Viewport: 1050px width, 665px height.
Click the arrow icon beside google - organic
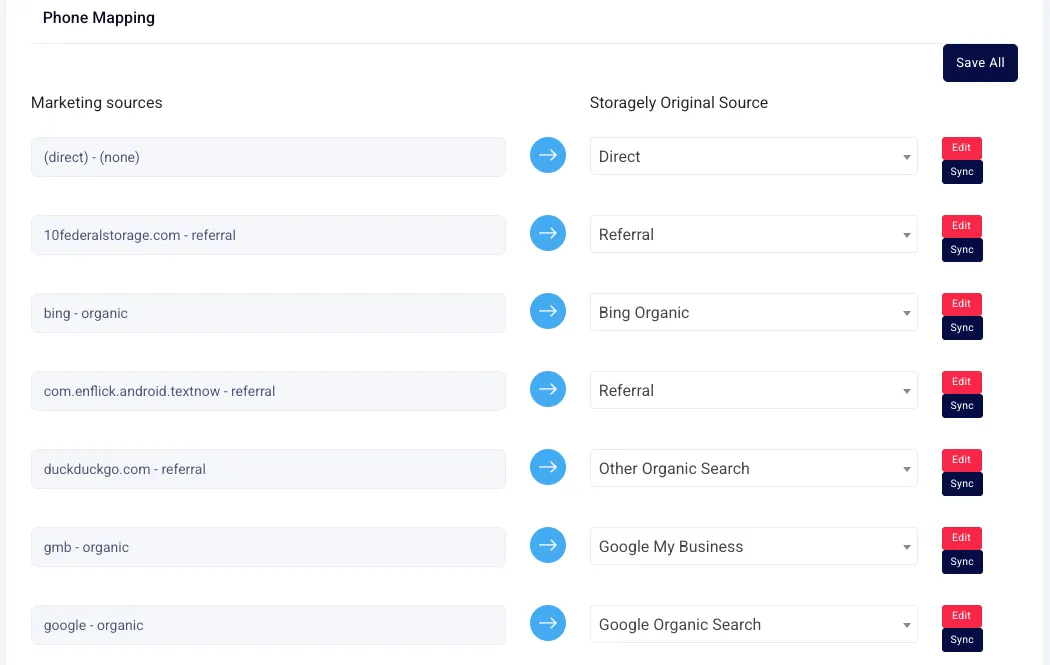[548, 623]
